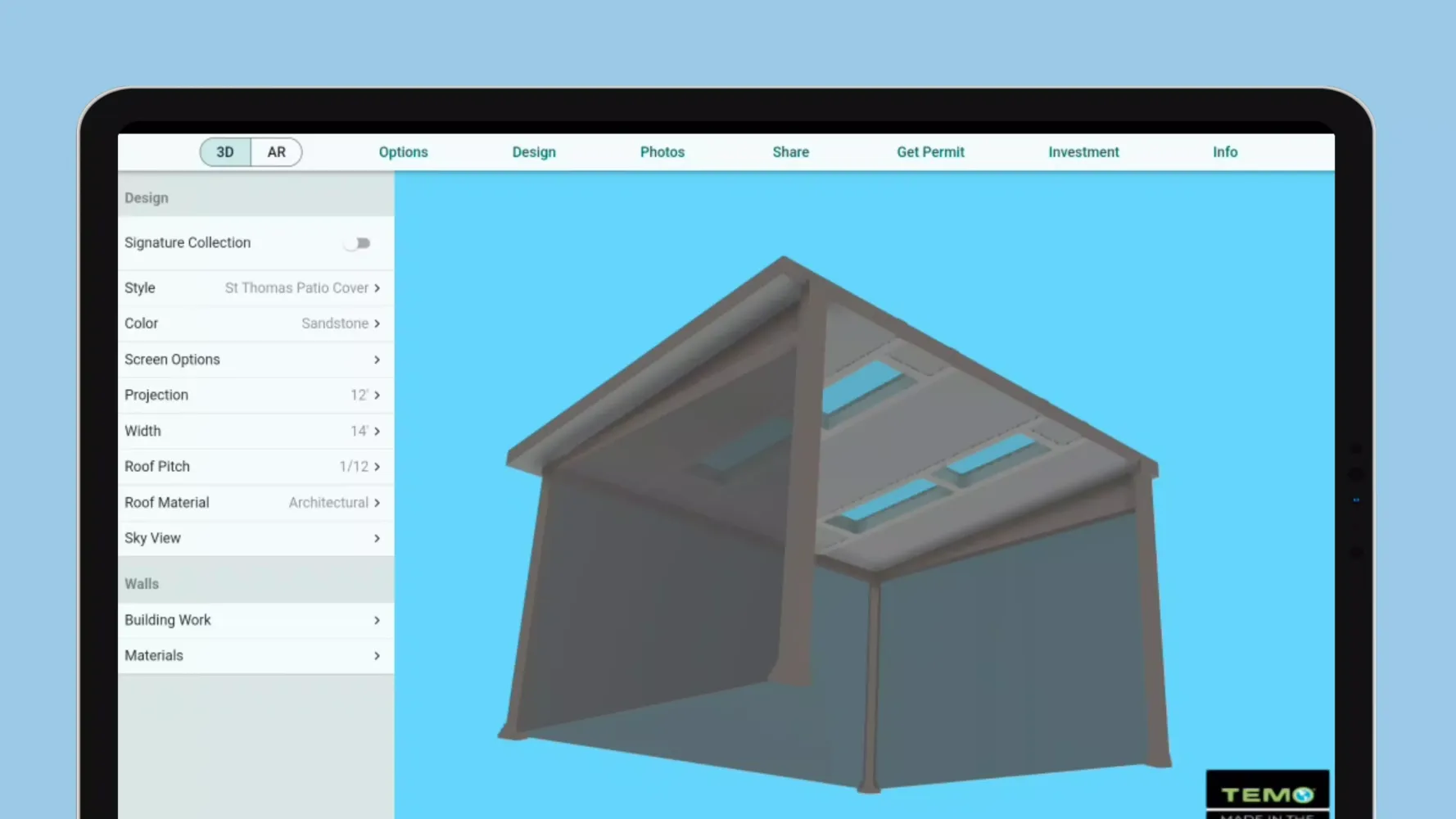Switch to AR view mode

coord(277,152)
